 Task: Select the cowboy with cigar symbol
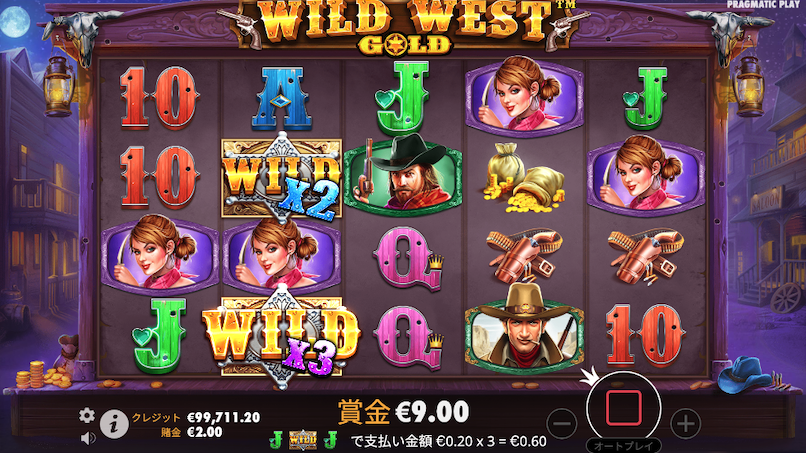tap(524, 330)
